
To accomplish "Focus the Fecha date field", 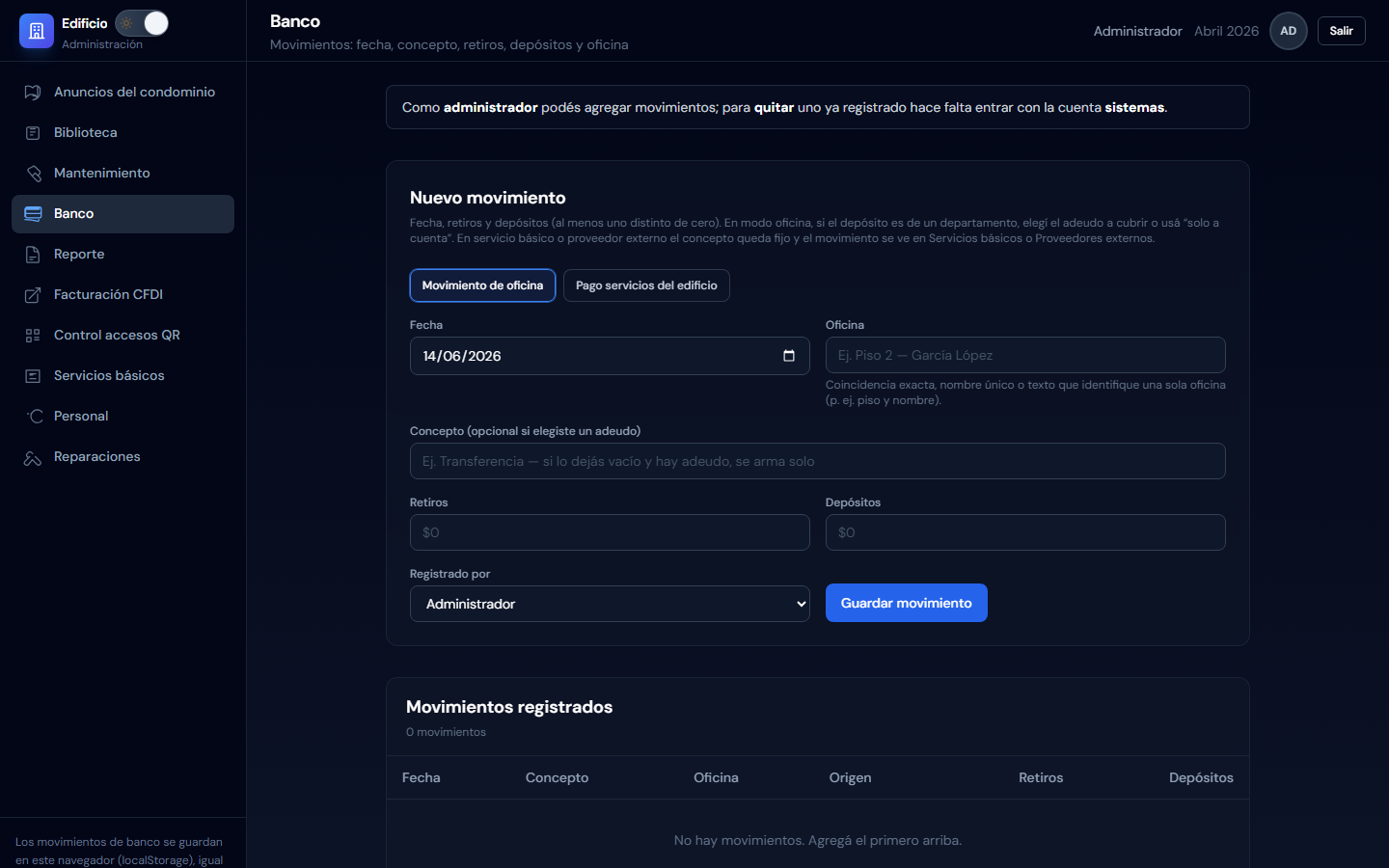I will [610, 356].
